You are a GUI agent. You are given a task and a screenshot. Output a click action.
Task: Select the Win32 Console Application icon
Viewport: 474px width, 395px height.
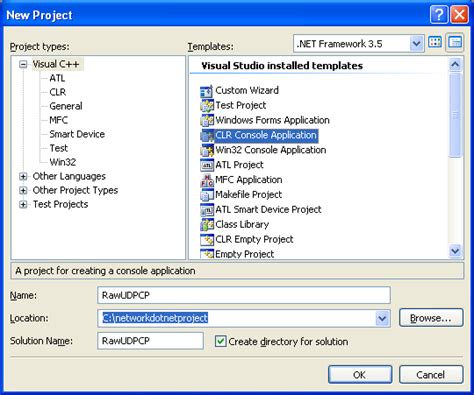click(206, 150)
